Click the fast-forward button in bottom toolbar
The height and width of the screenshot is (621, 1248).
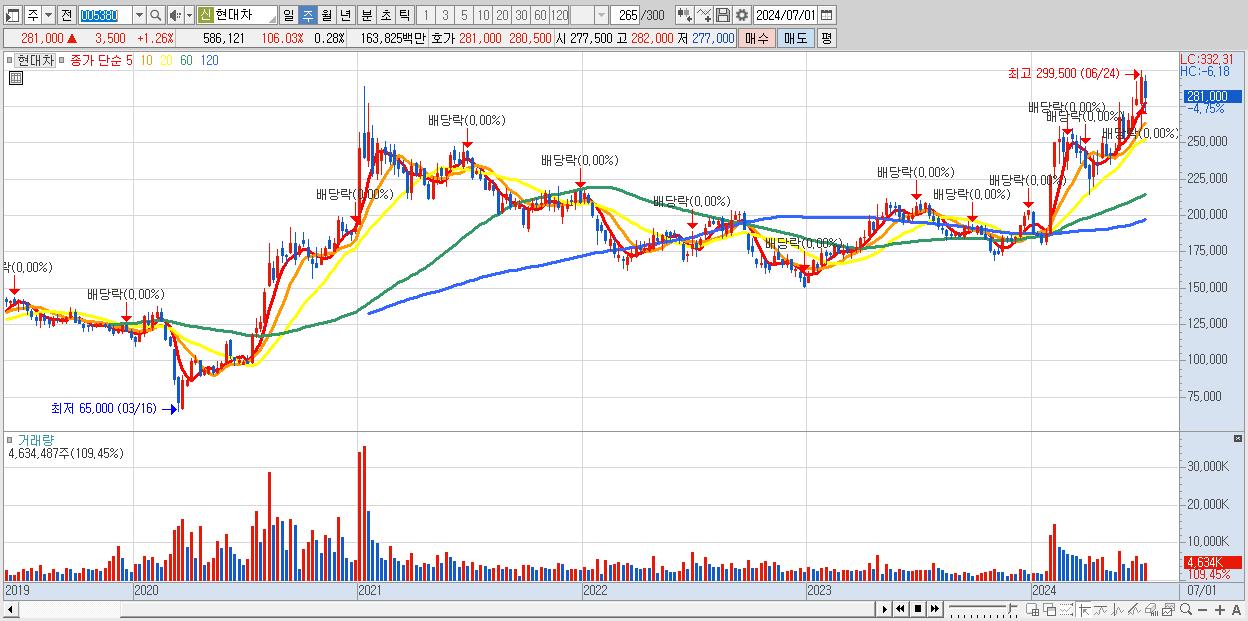(x=934, y=609)
